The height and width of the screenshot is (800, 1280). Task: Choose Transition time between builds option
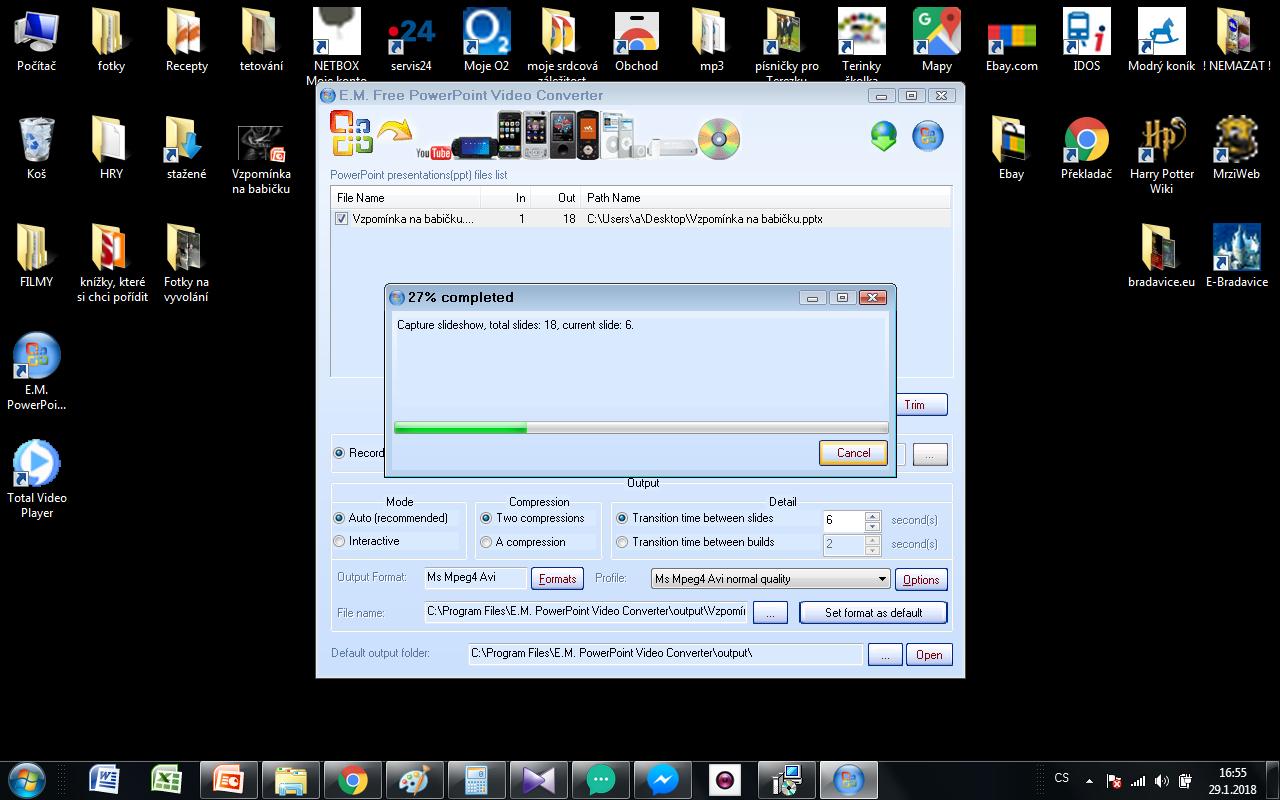pyautogui.click(x=622, y=542)
